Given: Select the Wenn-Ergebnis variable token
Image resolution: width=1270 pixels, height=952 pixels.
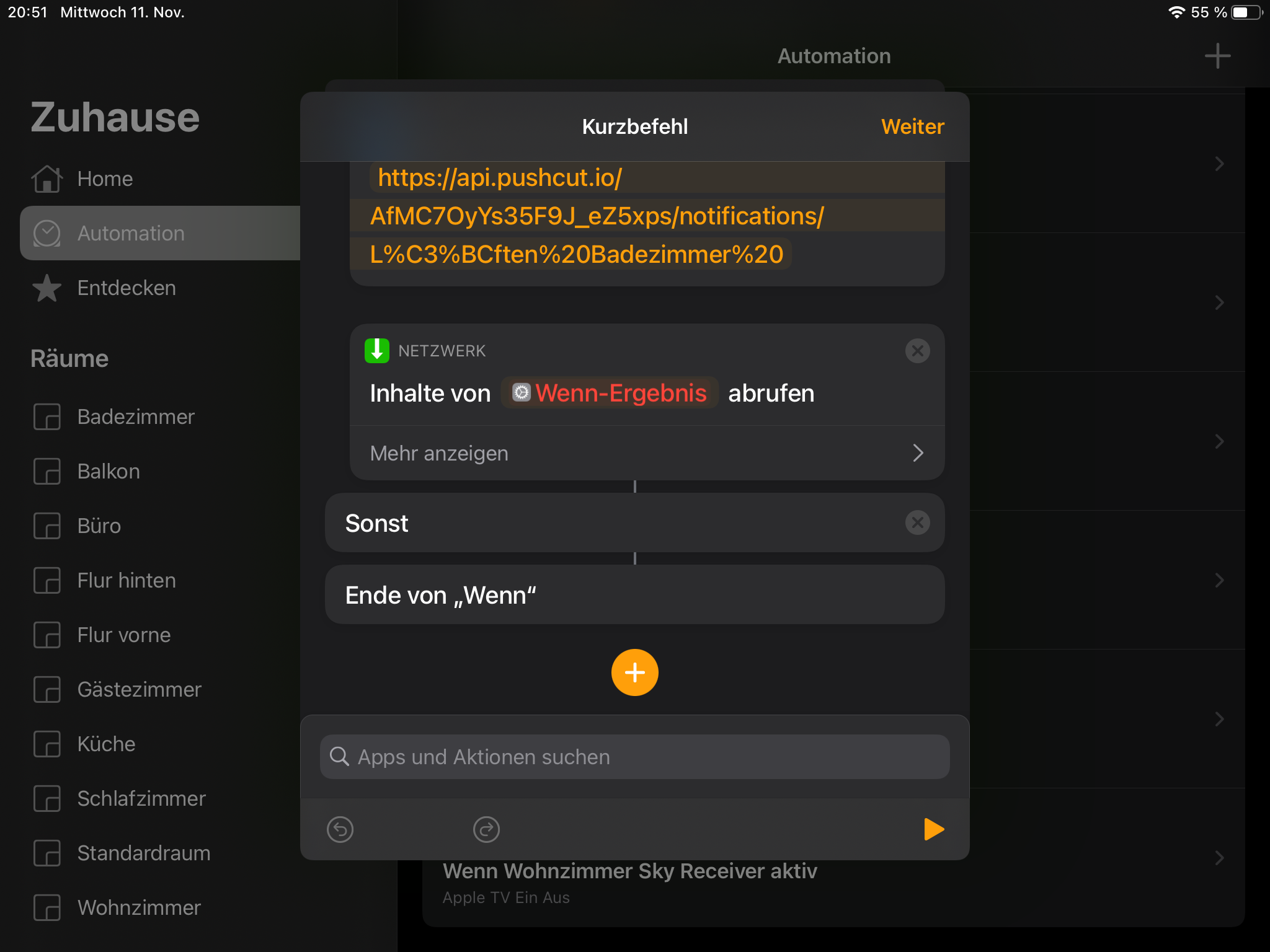Looking at the screenshot, I should (610, 393).
